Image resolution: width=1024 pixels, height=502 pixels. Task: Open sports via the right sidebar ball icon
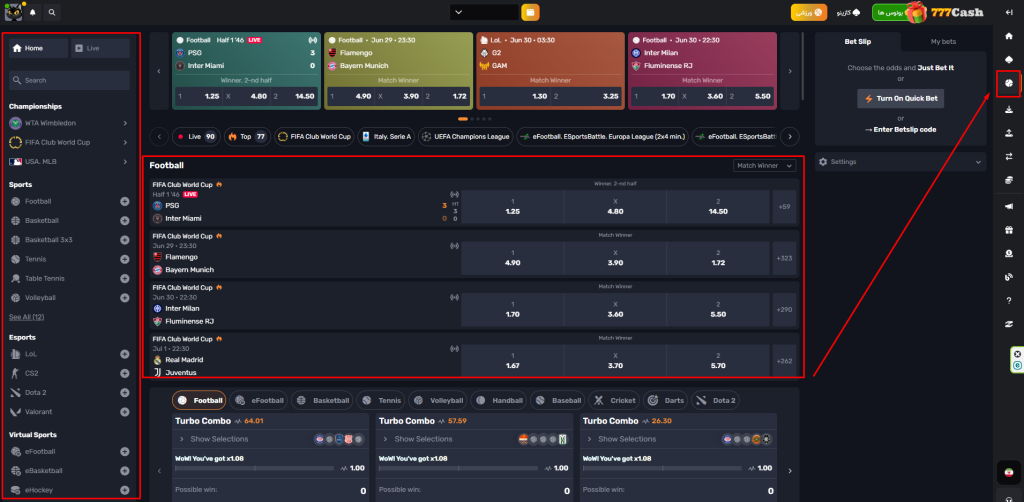[x=1008, y=84]
